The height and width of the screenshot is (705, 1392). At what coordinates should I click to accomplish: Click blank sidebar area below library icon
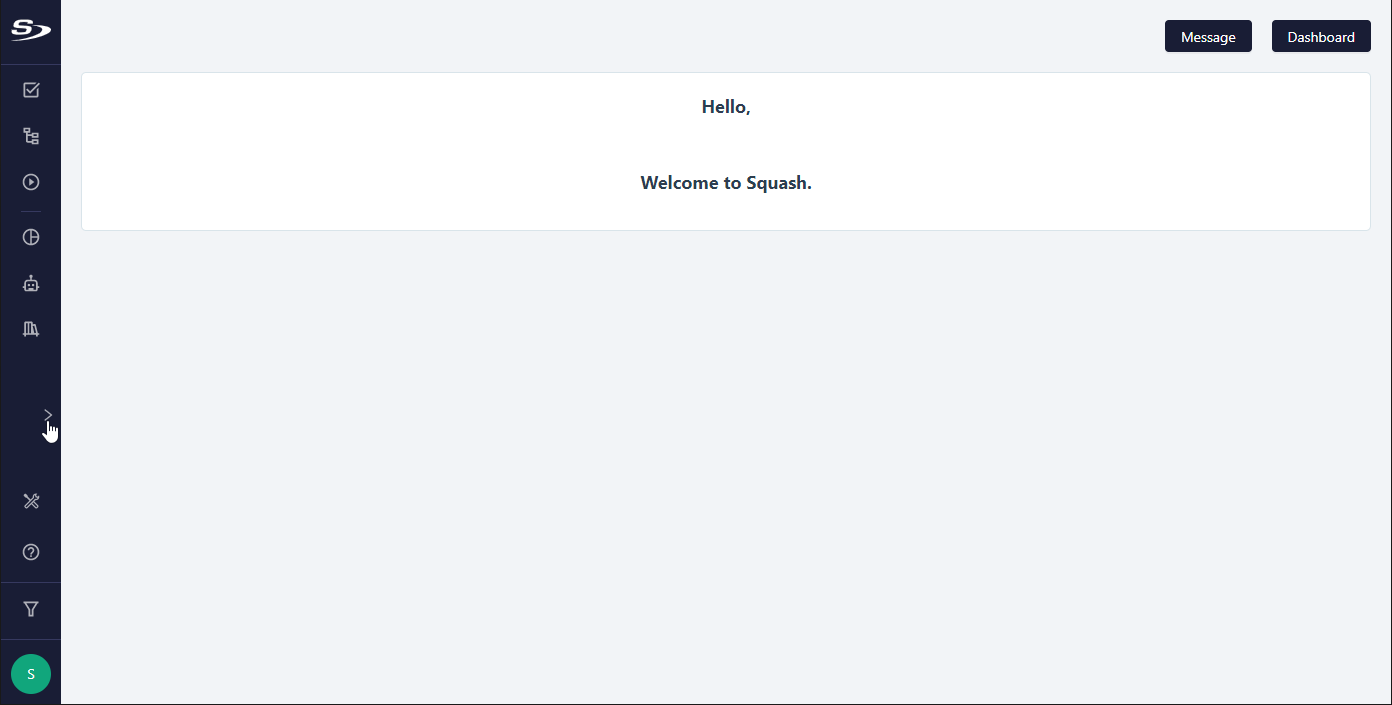tap(30, 372)
